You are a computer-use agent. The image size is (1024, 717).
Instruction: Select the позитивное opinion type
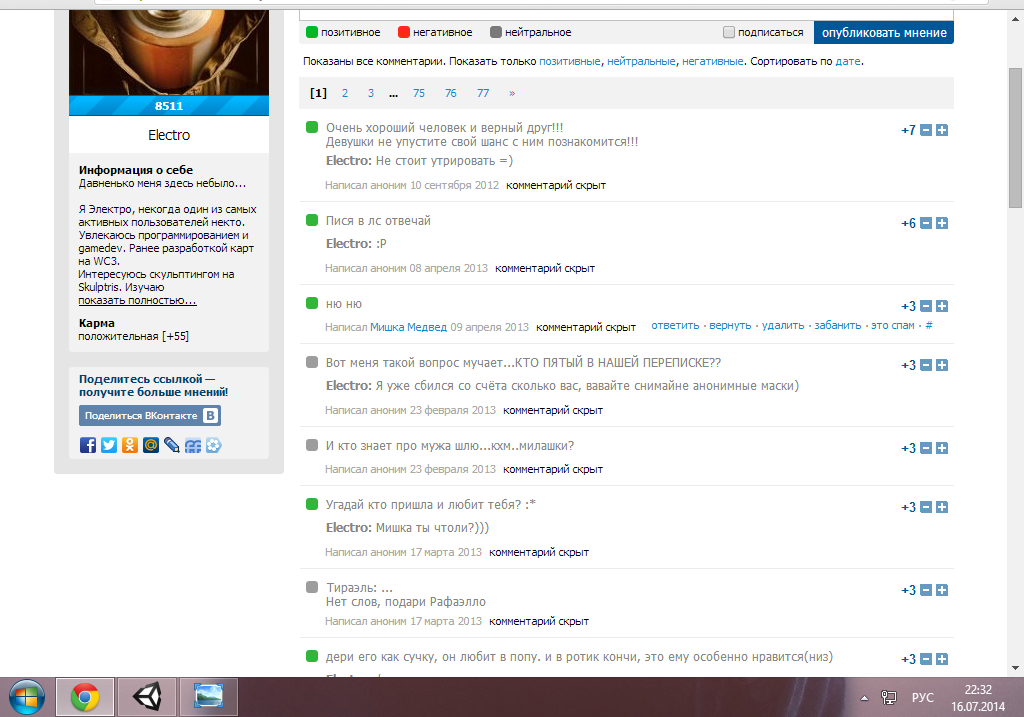(344, 32)
